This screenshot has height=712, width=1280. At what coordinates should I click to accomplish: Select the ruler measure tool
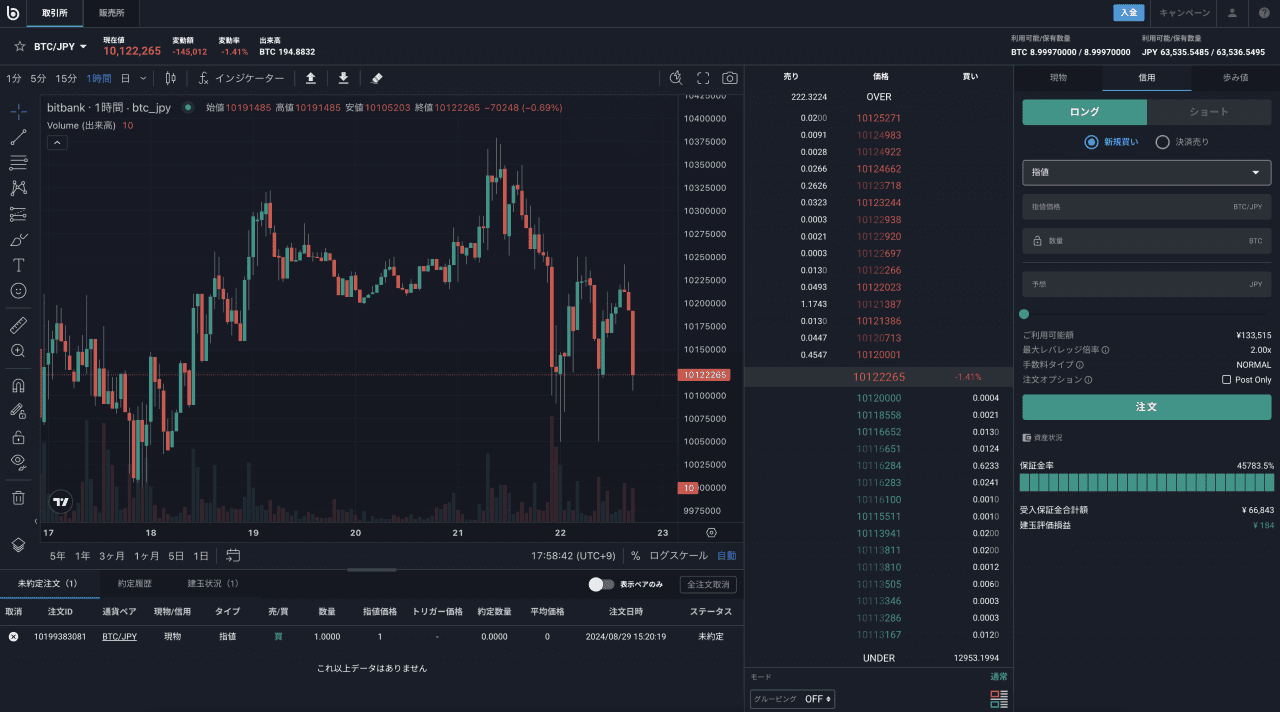pos(18,325)
